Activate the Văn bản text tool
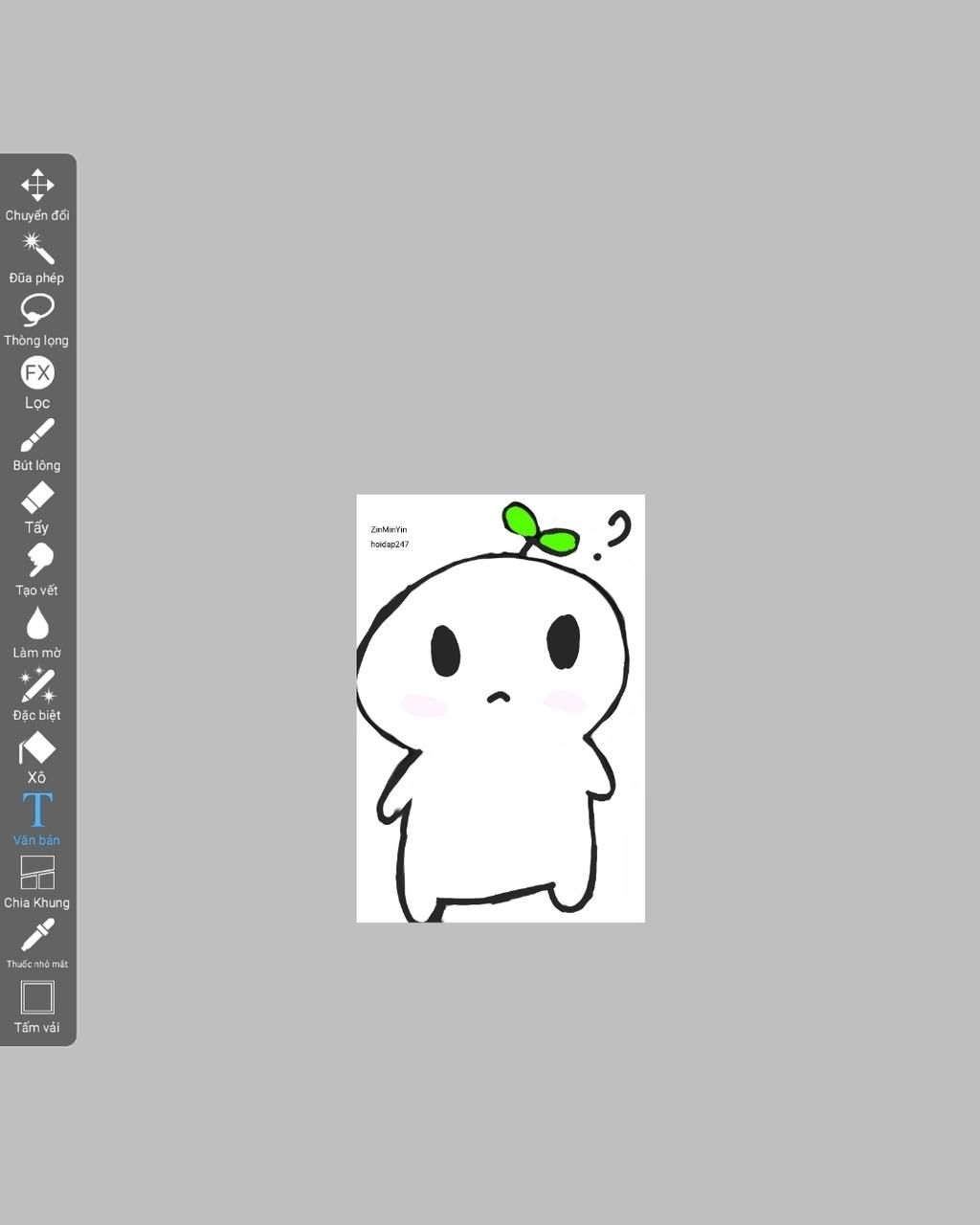The height and width of the screenshot is (1225, 980). point(37,820)
